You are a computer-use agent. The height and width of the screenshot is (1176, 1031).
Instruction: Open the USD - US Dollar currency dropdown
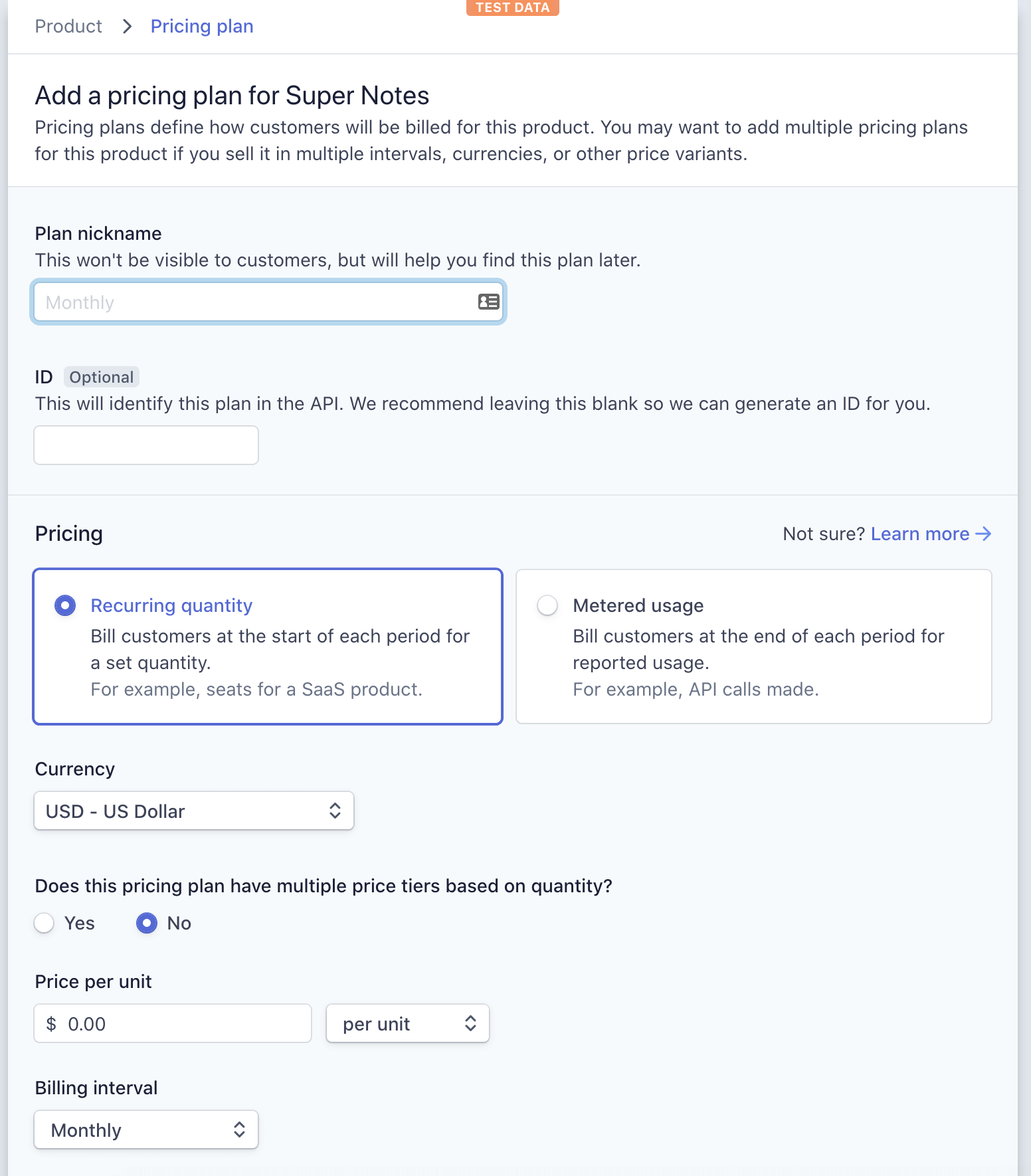[194, 811]
